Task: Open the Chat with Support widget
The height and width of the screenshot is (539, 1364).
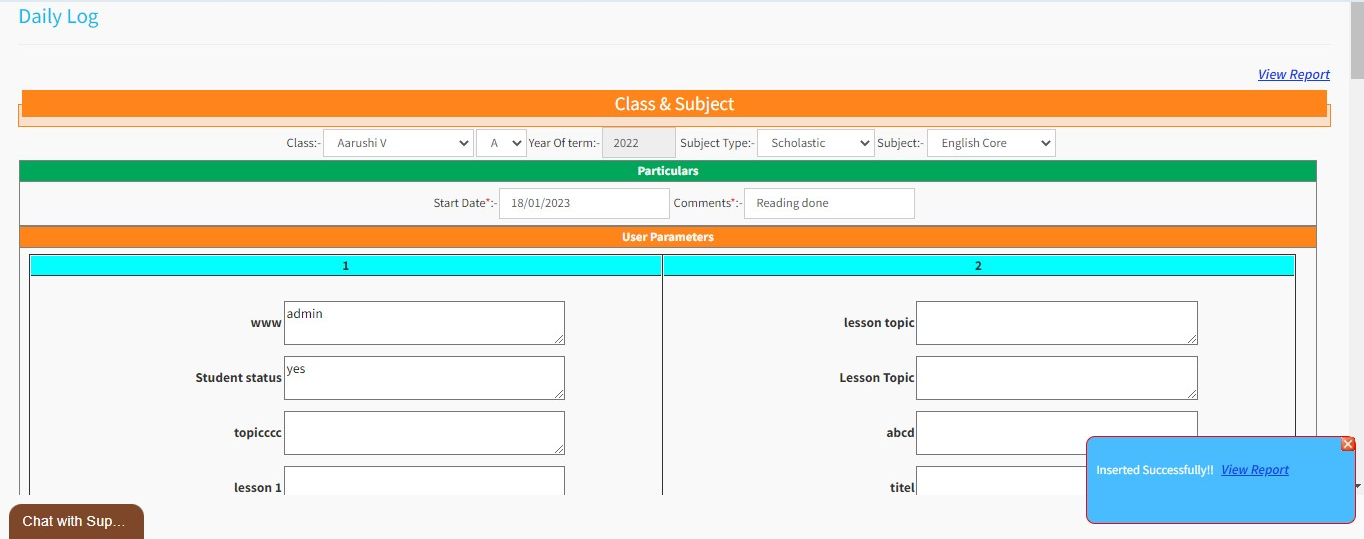Action: (x=76, y=521)
